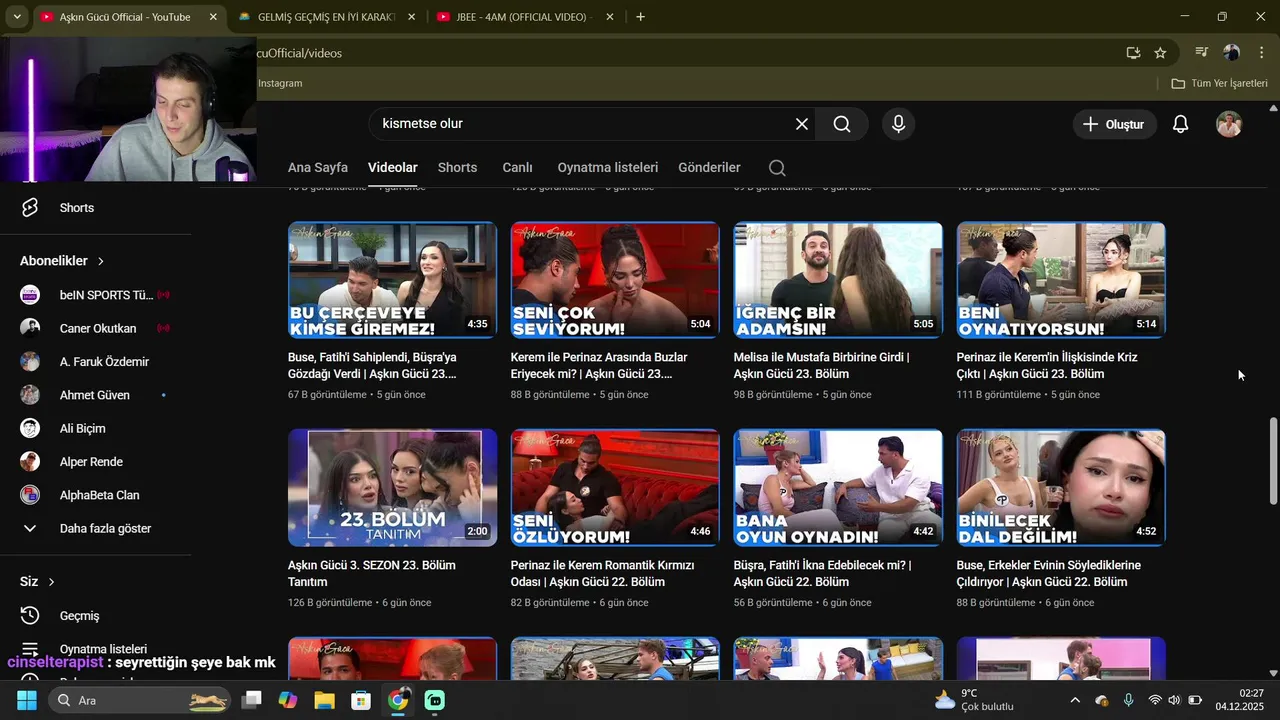Close the Aşkın Gücü Official tab
This screenshot has width=1280, height=720.
pos(213,17)
